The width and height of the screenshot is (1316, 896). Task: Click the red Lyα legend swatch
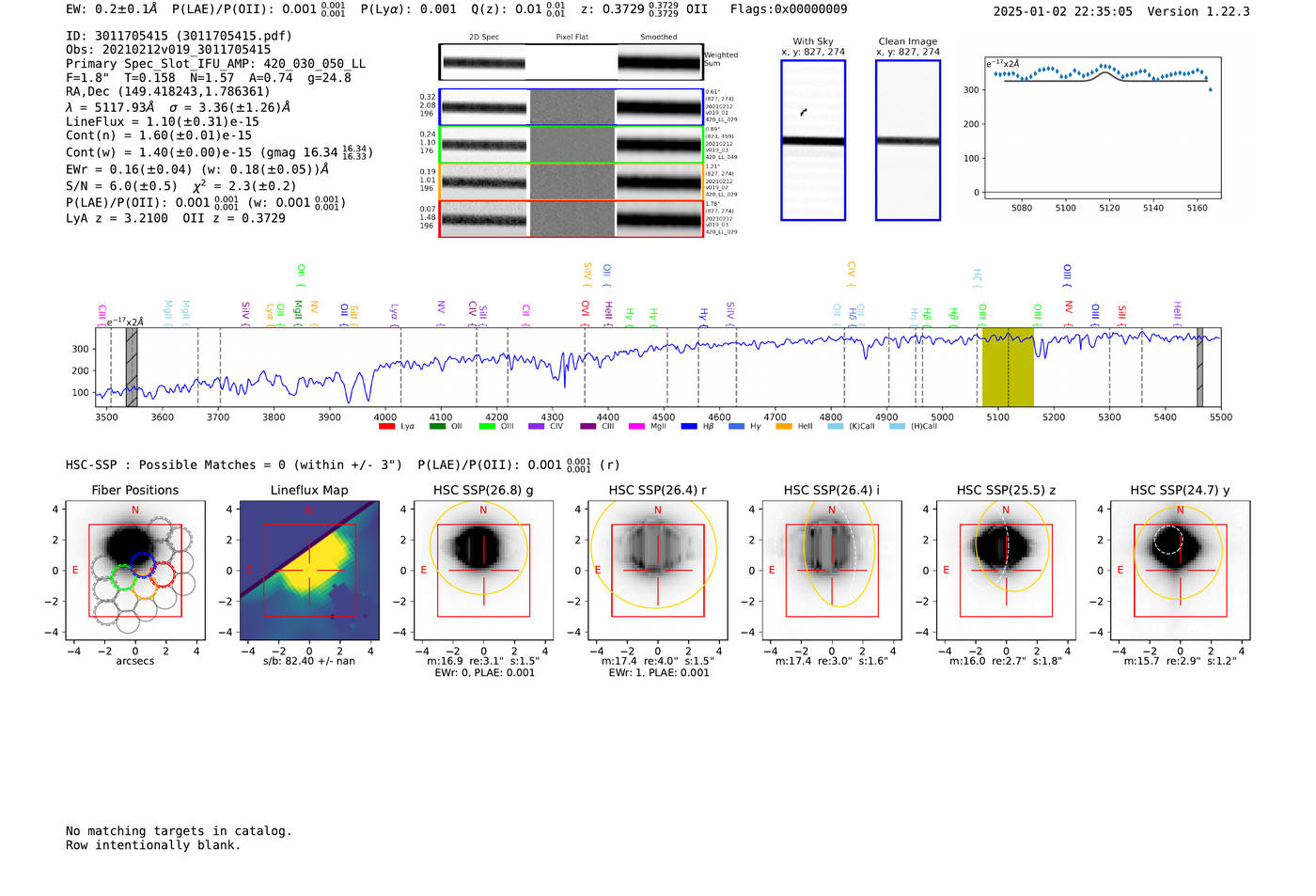click(x=386, y=427)
